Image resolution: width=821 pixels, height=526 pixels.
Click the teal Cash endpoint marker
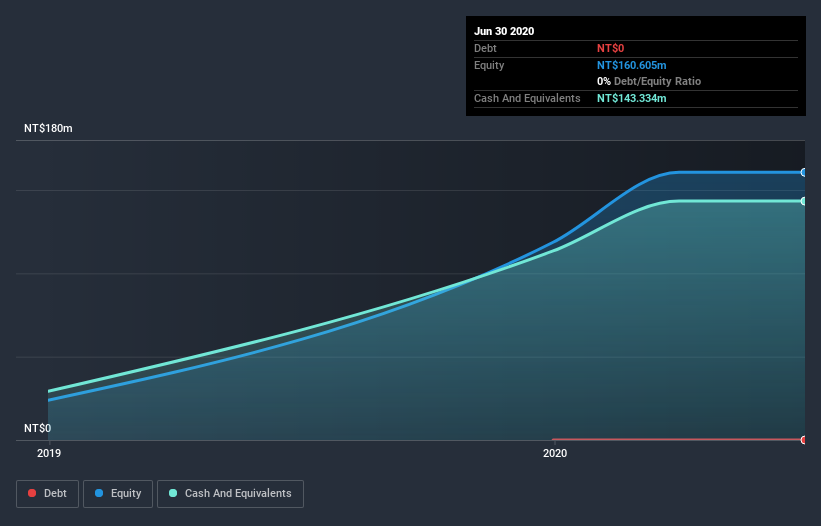[803, 201]
